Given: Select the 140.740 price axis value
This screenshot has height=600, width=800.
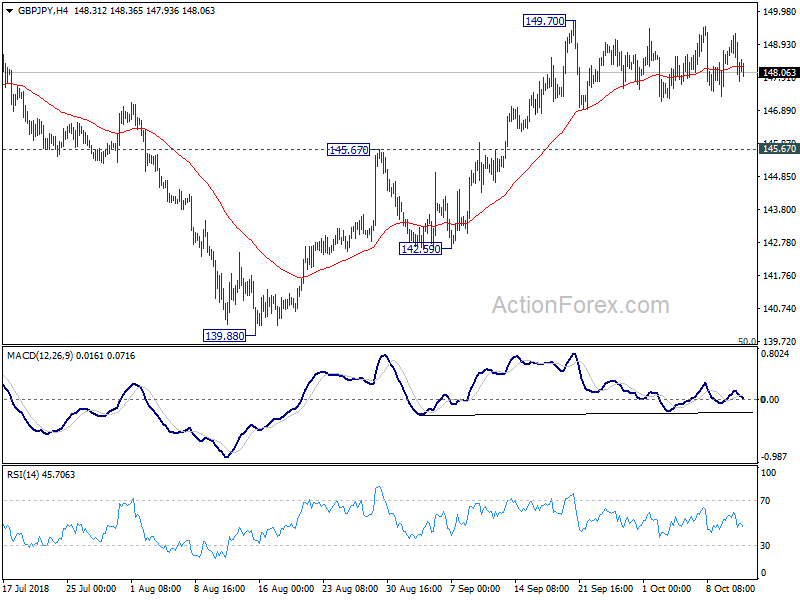Looking at the screenshot, I should [779, 309].
